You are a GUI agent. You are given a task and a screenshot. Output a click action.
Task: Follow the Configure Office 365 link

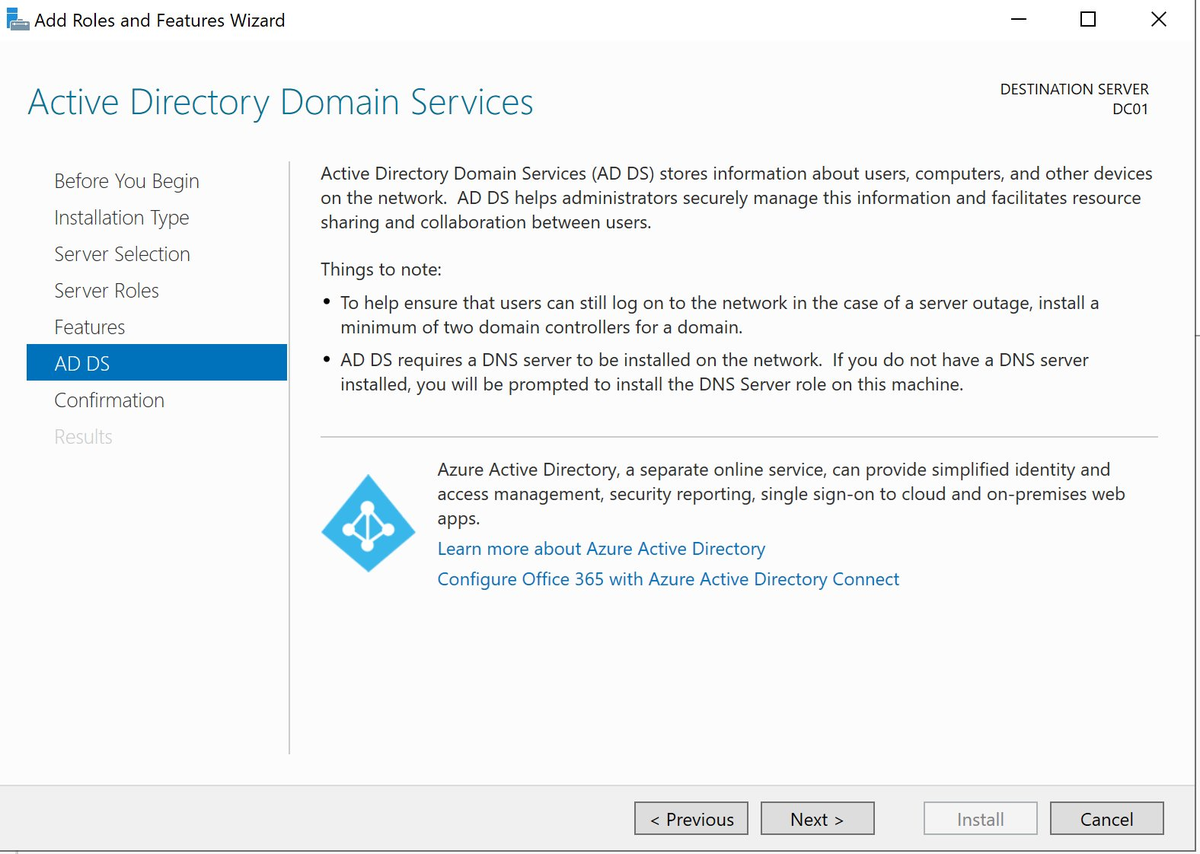point(668,579)
